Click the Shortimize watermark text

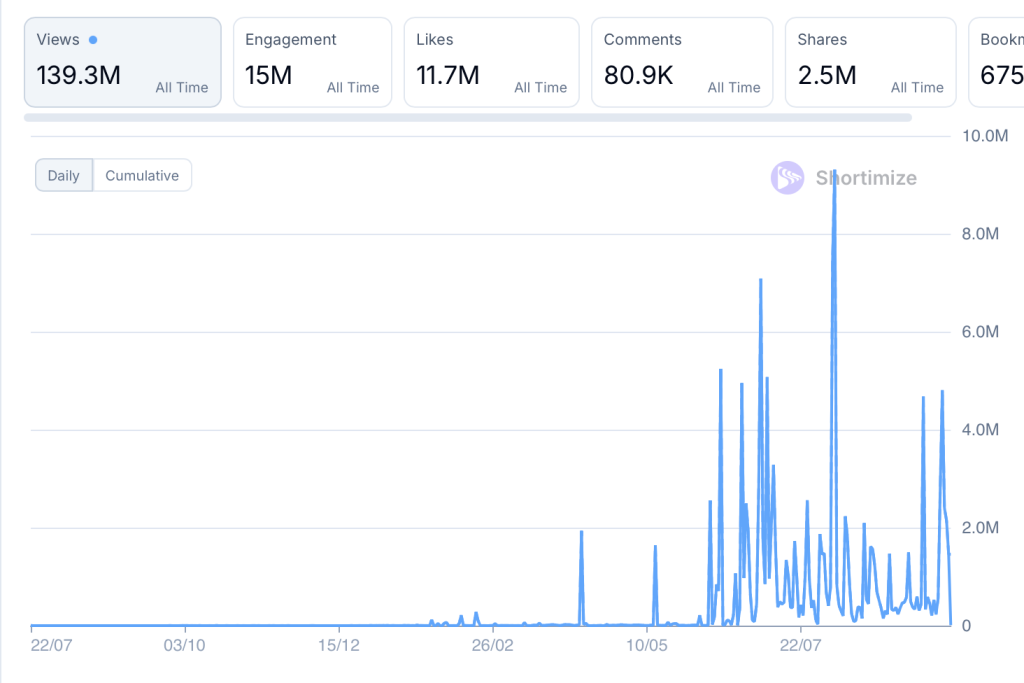coord(865,178)
